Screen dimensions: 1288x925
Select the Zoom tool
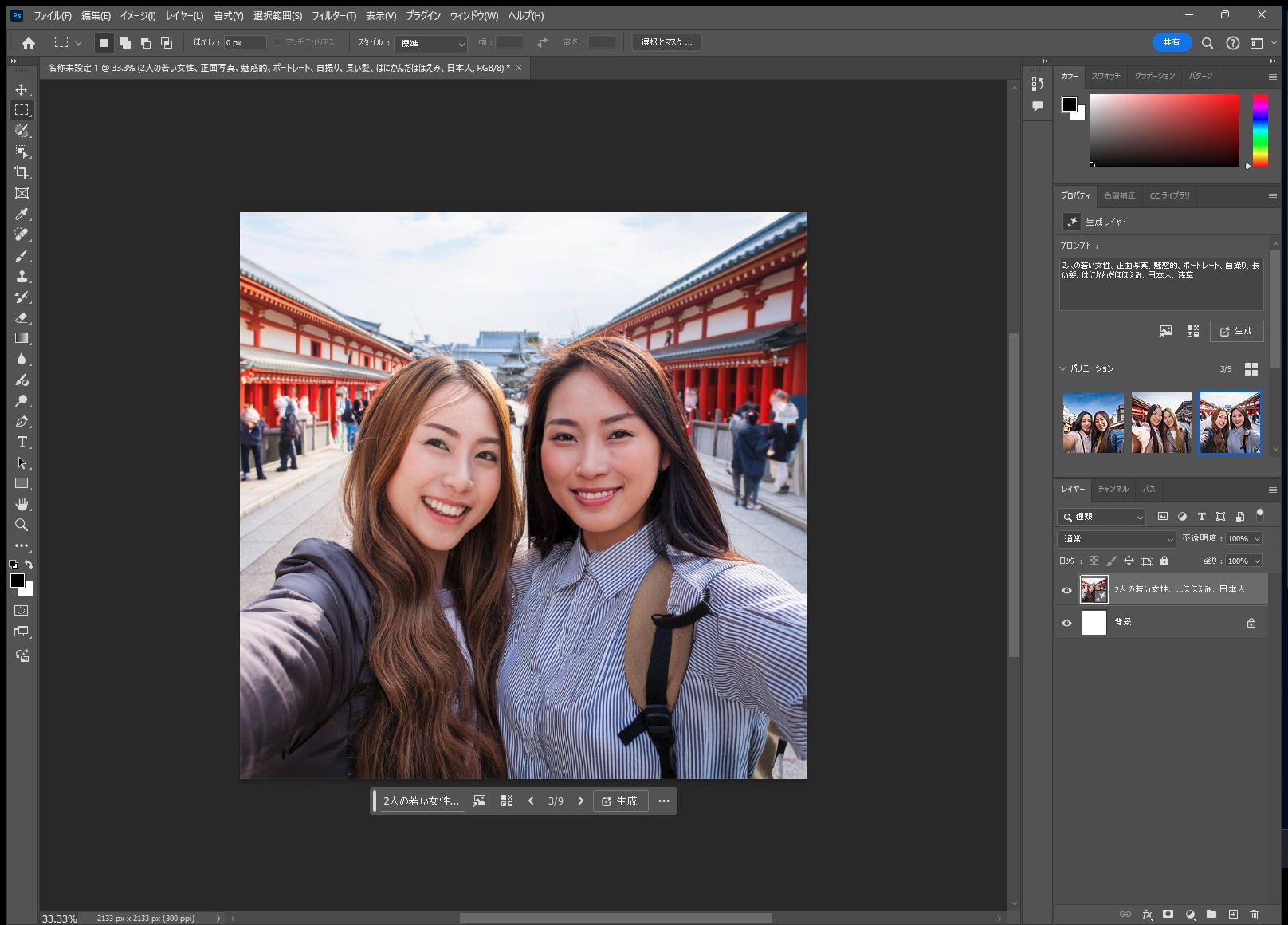[22, 525]
